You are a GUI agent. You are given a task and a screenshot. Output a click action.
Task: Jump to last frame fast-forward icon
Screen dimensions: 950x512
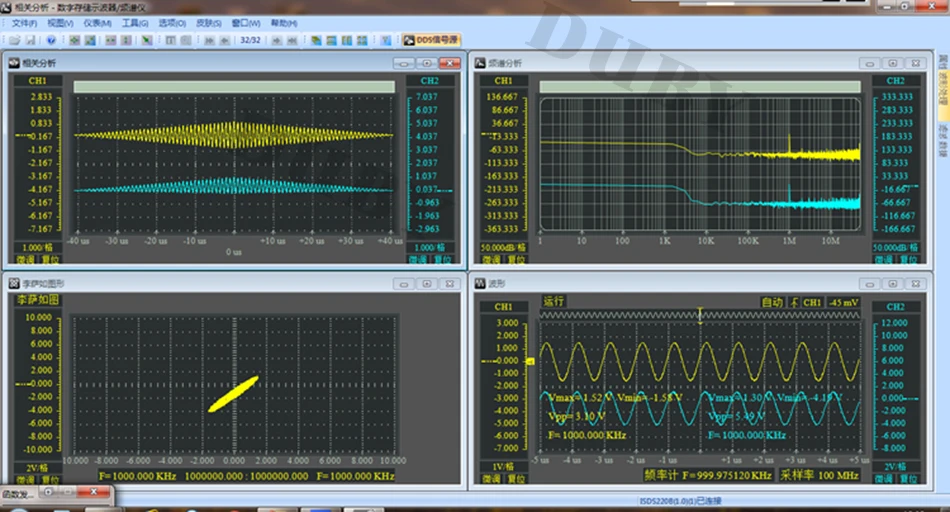[292, 40]
